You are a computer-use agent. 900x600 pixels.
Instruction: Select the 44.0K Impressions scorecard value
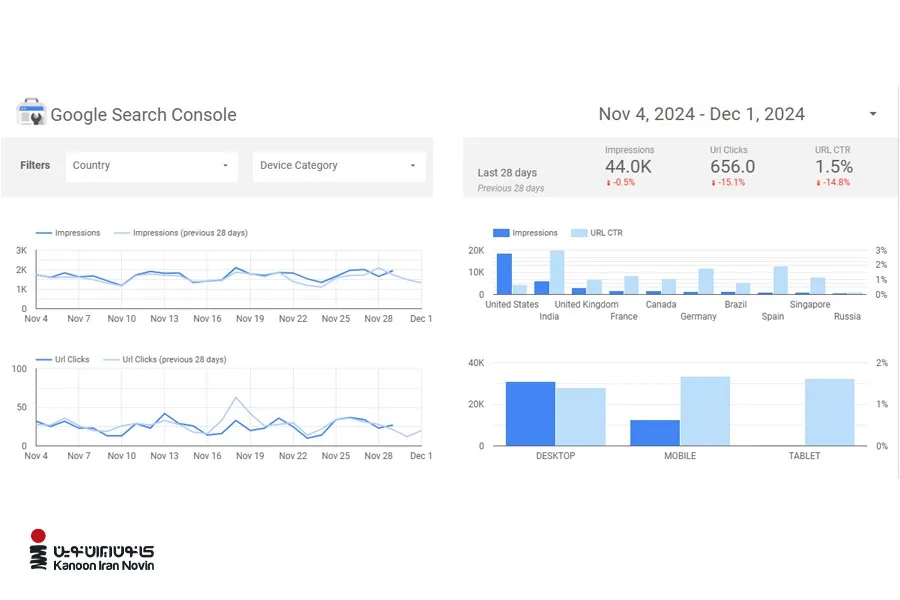(628, 167)
